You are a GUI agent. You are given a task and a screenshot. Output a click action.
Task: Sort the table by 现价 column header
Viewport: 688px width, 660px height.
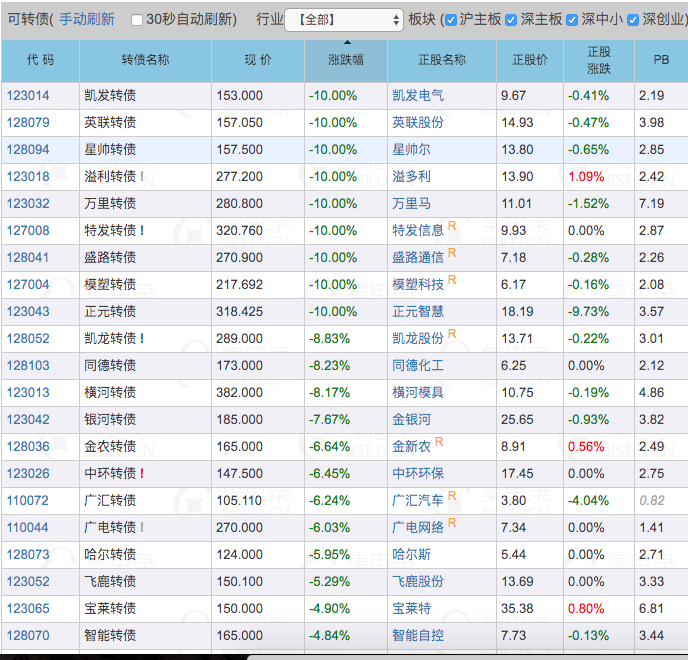[x=258, y=61]
